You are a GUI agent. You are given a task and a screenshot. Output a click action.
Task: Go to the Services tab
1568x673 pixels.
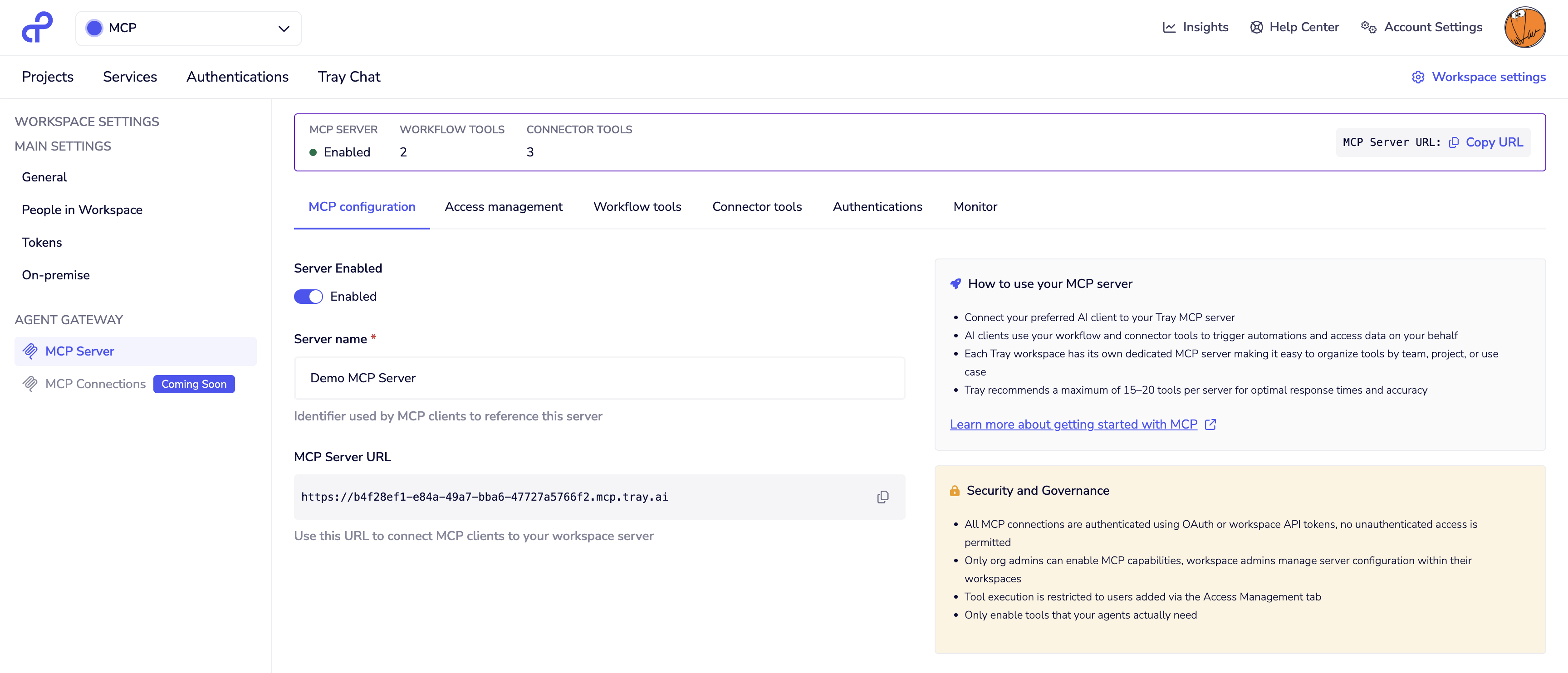click(x=130, y=77)
